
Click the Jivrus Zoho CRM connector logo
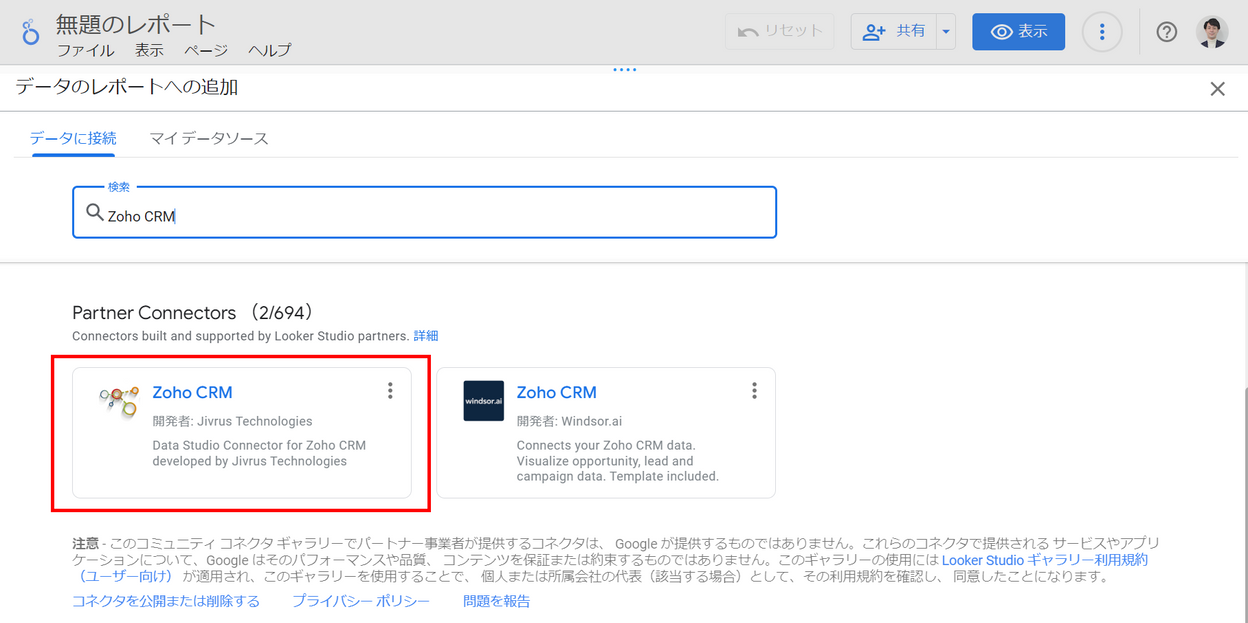119,400
